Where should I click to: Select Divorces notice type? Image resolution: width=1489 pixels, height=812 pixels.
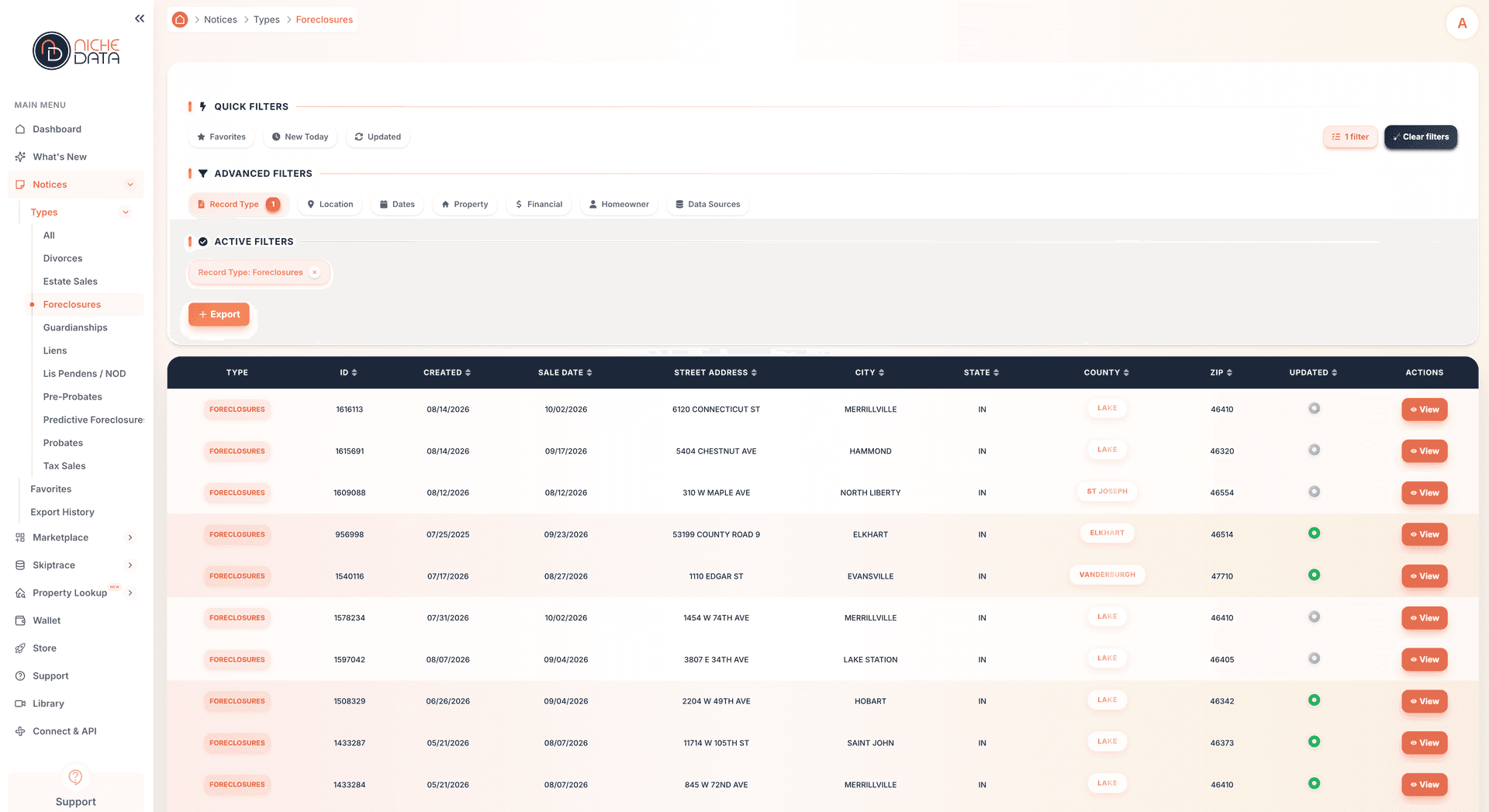[x=63, y=258]
